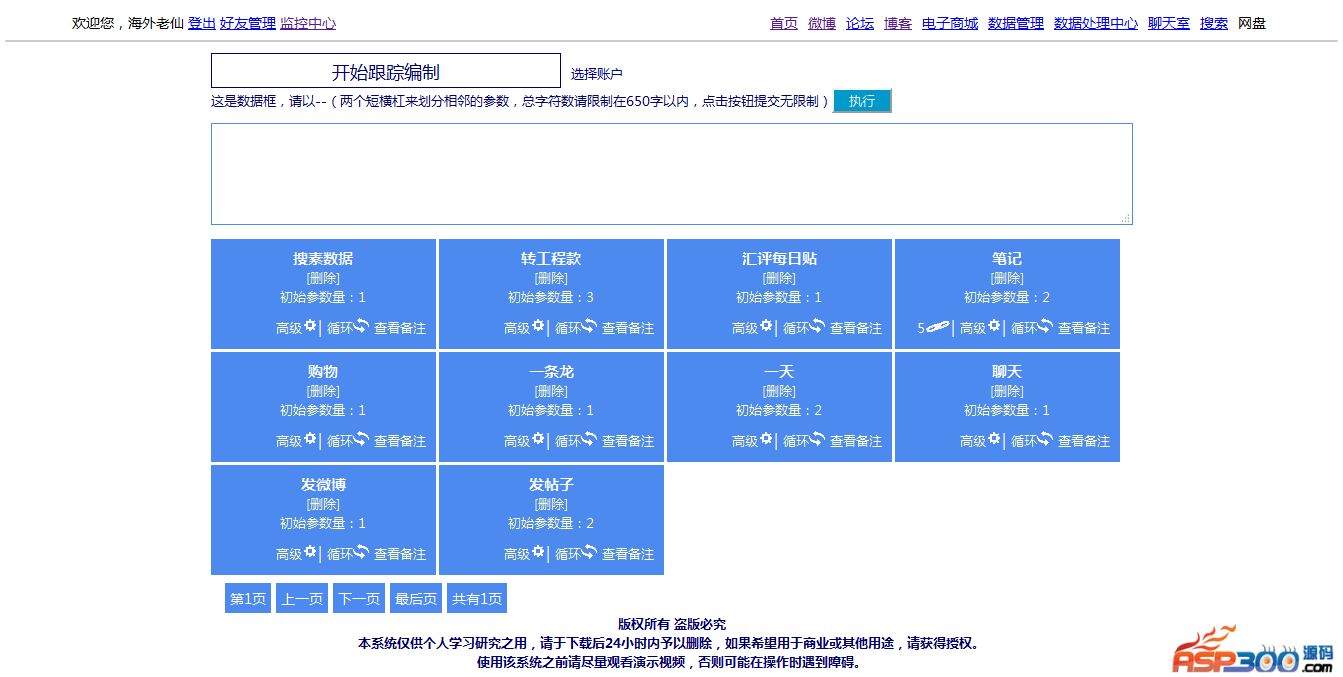Viewport: 1343px width, 677px height.
Task: Delete the 一条龙 card via [删除]
Action: (x=551, y=391)
